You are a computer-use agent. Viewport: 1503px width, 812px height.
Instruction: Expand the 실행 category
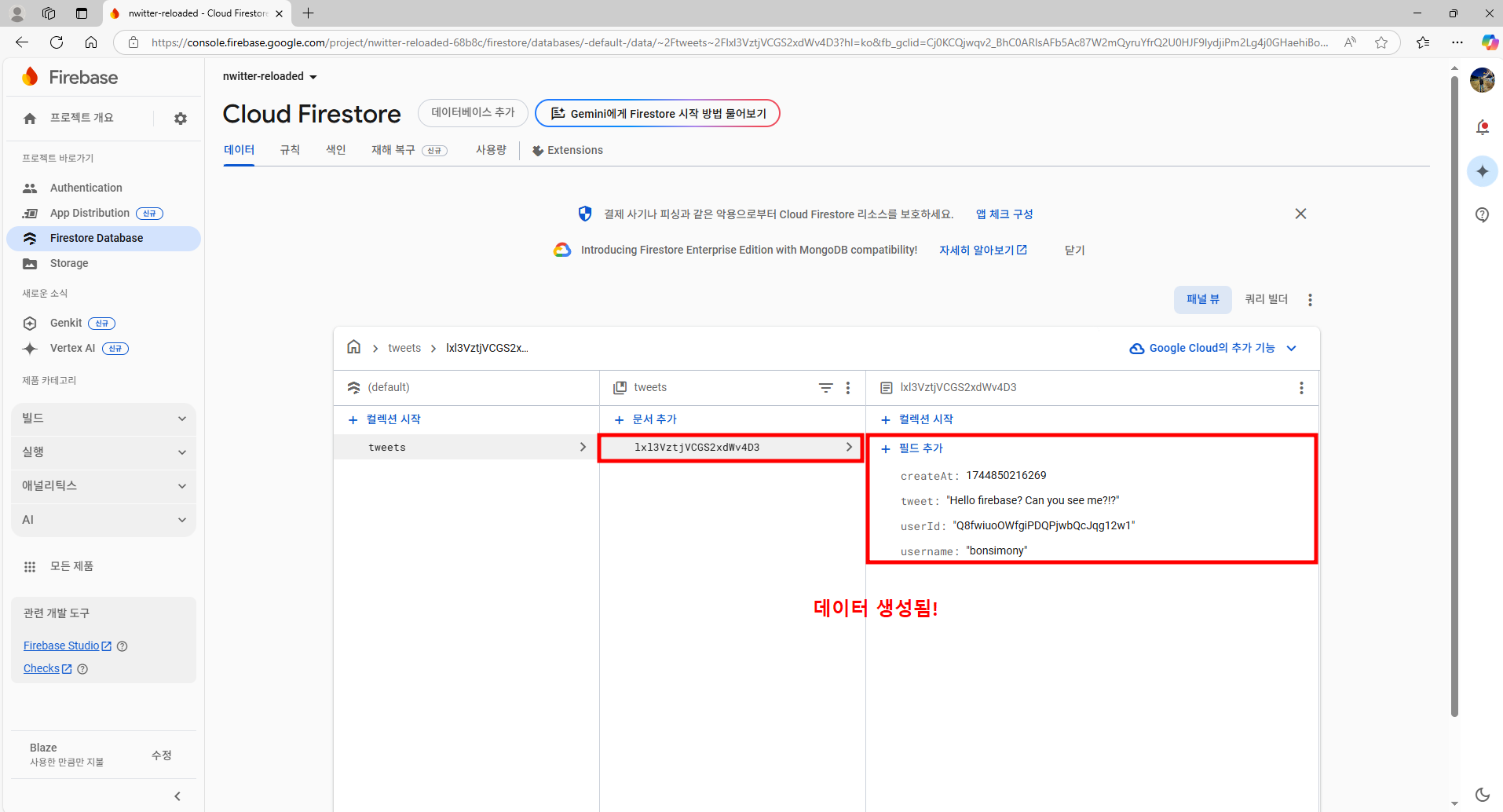104,452
